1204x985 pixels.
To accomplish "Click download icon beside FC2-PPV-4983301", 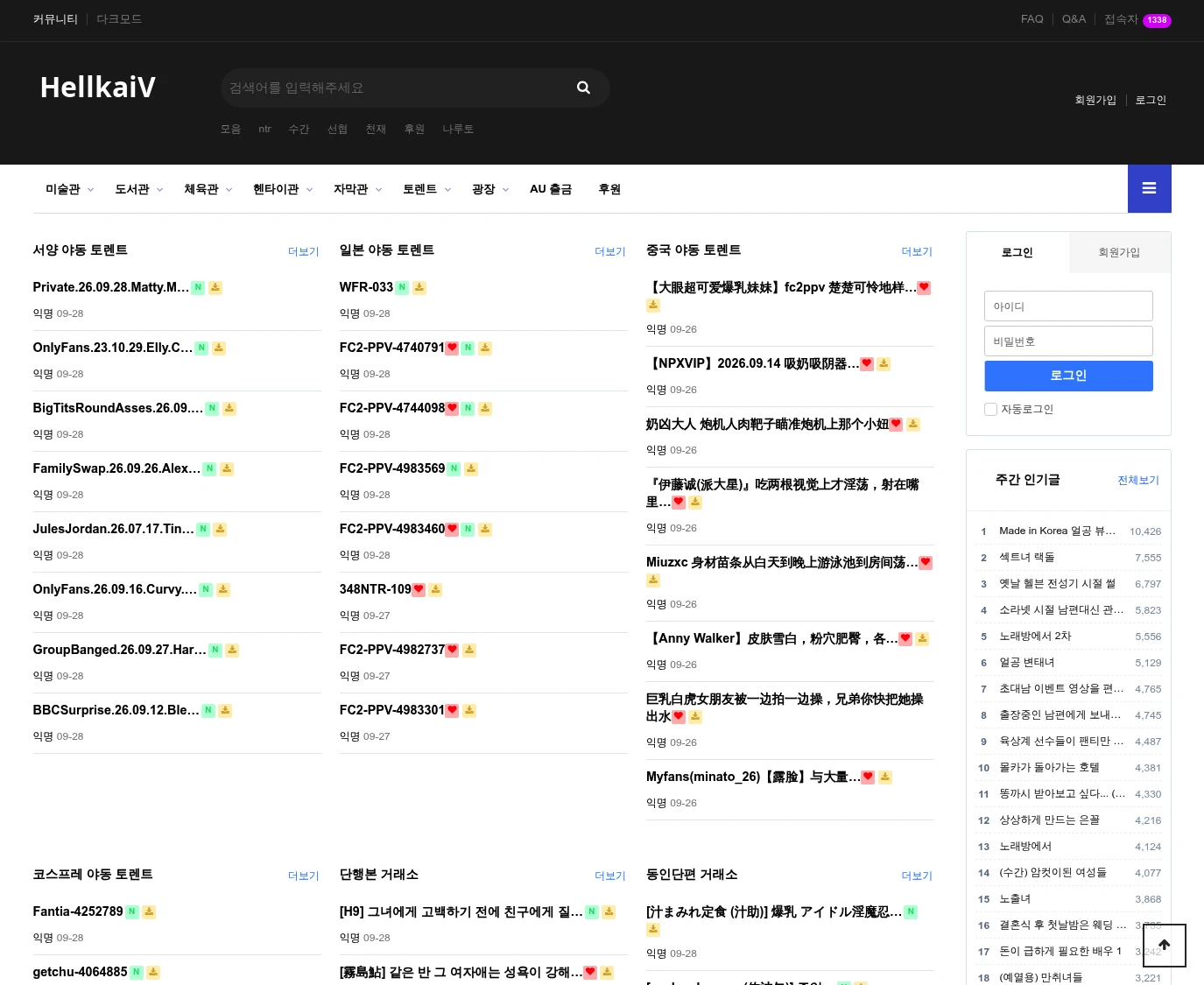I will tap(469, 710).
